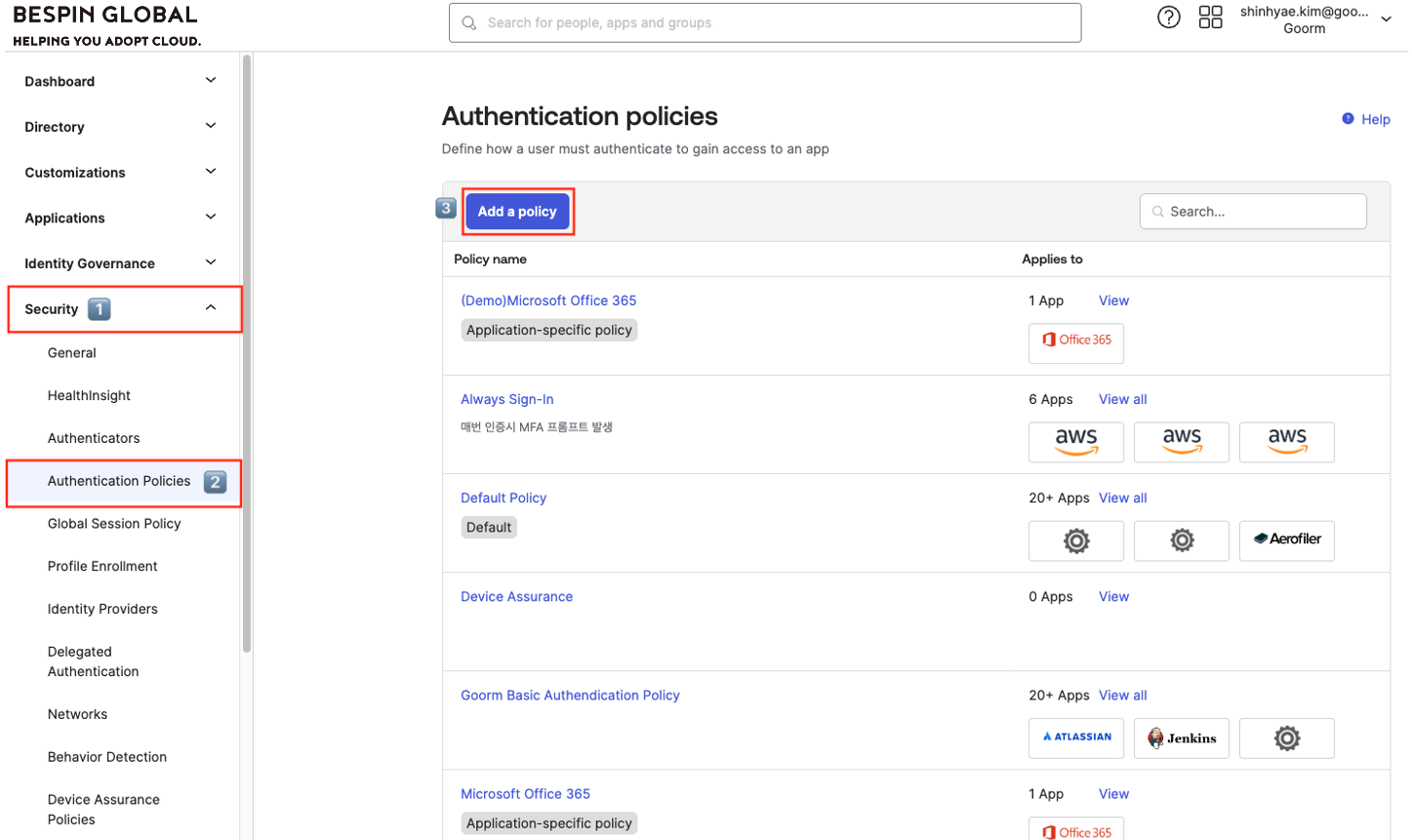Click the Office 365 app icon under (Demo)Microsoft Office 365
1412x840 pixels.
[1075, 340]
